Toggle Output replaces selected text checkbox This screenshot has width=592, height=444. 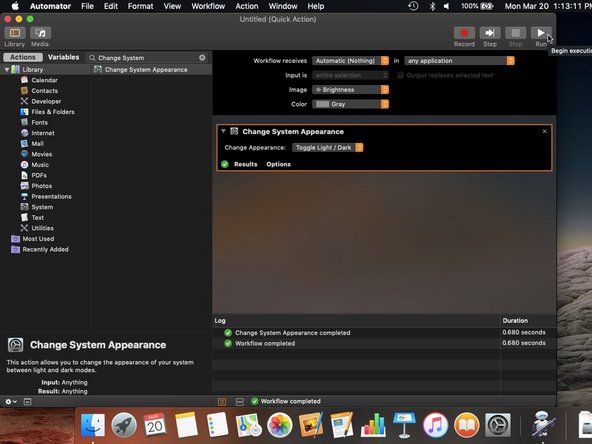(x=401, y=75)
